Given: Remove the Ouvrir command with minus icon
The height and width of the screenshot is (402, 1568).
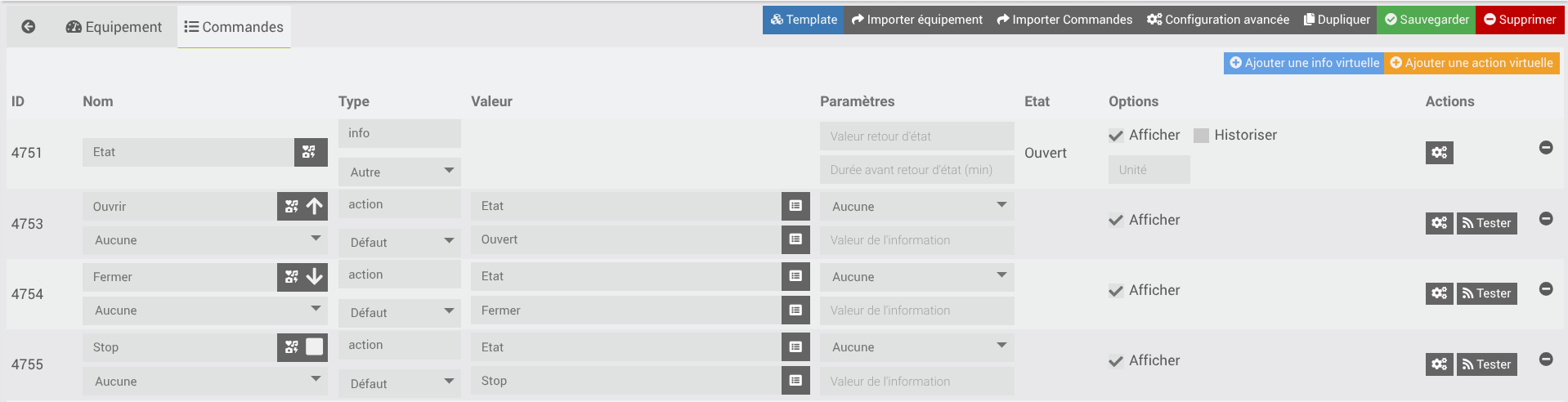Looking at the screenshot, I should pyautogui.click(x=1545, y=218).
